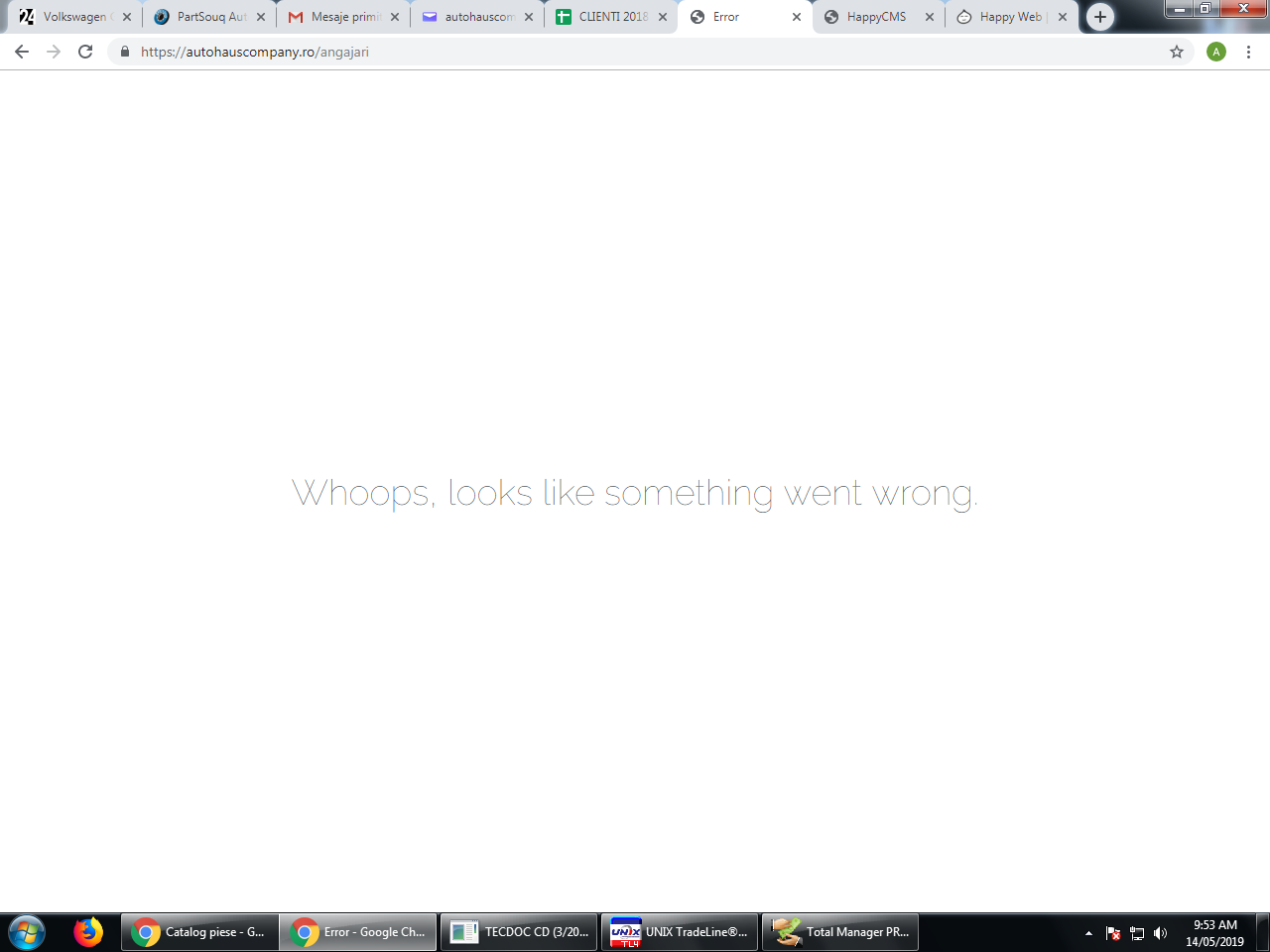Viewport: 1270px width, 952px height.
Task: Open TECDOC CD from the taskbar
Action: click(519, 932)
